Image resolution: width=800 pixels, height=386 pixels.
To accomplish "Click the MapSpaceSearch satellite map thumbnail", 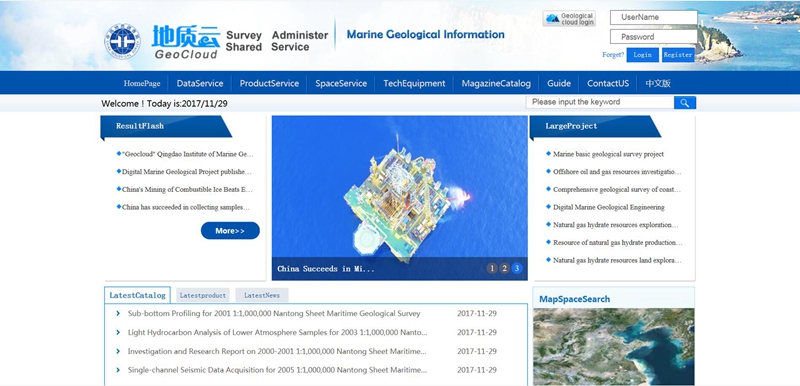I will (614, 346).
